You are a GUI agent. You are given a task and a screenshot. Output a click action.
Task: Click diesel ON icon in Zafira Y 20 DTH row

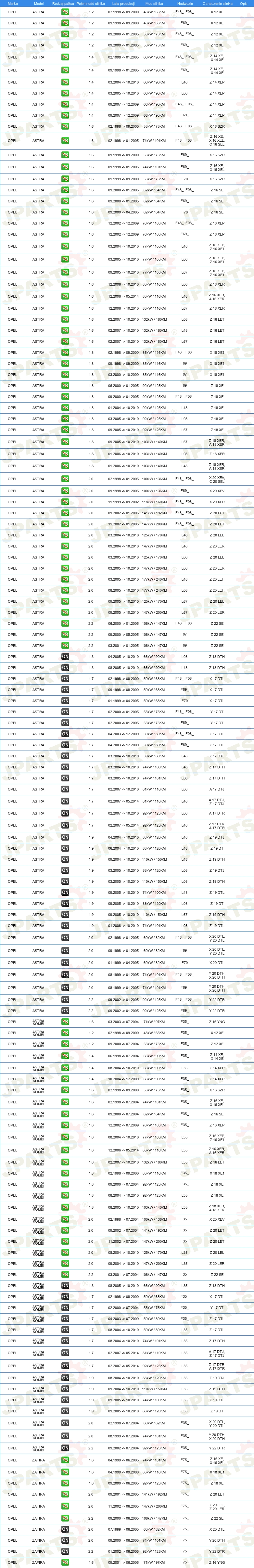coord(65,1541)
